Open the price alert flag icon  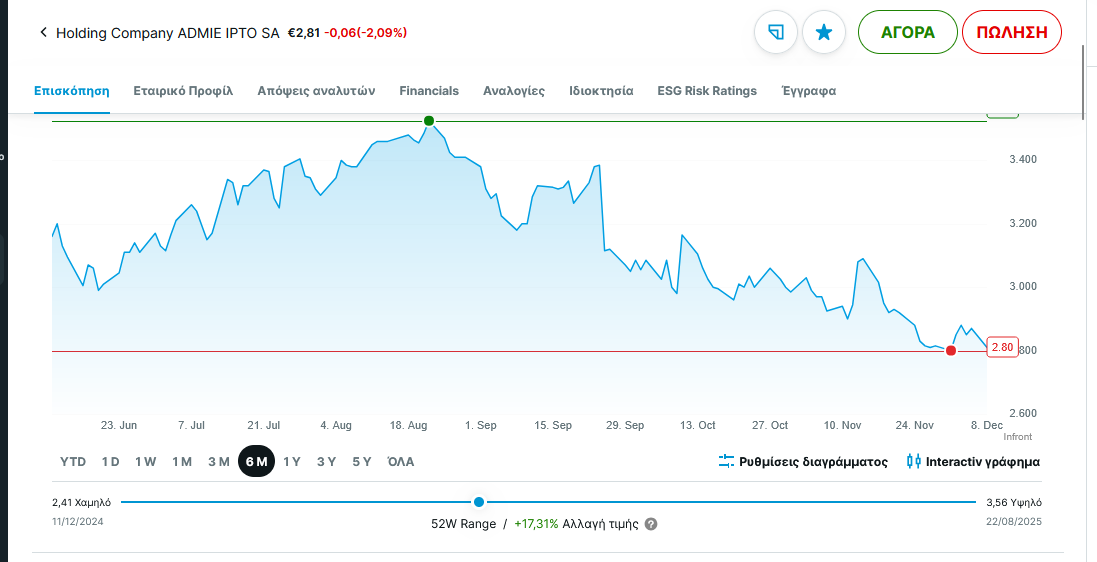click(775, 32)
